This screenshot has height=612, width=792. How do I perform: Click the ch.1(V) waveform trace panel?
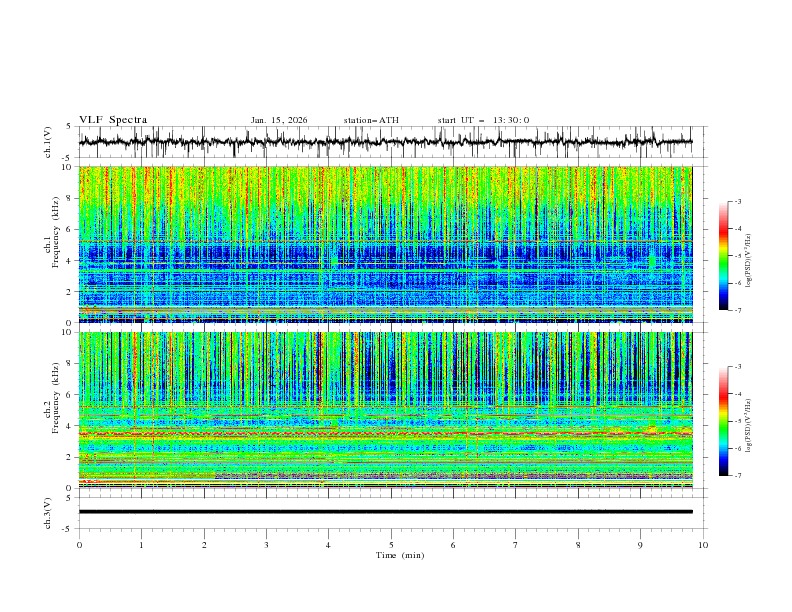pos(390,142)
